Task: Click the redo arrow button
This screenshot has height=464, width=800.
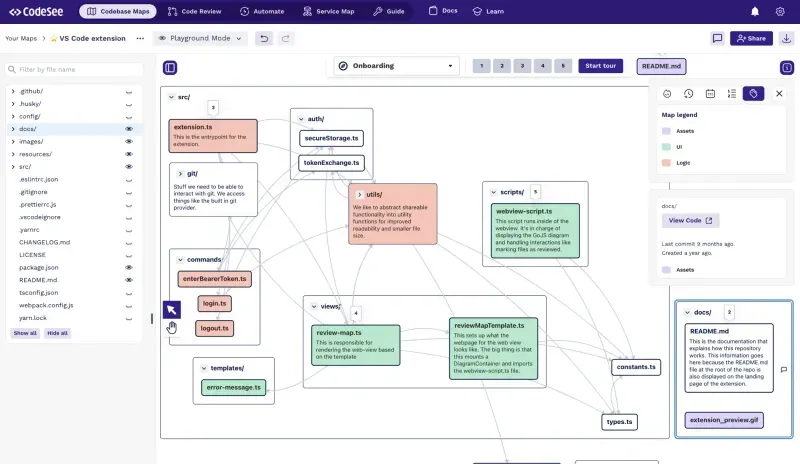Action: (x=286, y=39)
